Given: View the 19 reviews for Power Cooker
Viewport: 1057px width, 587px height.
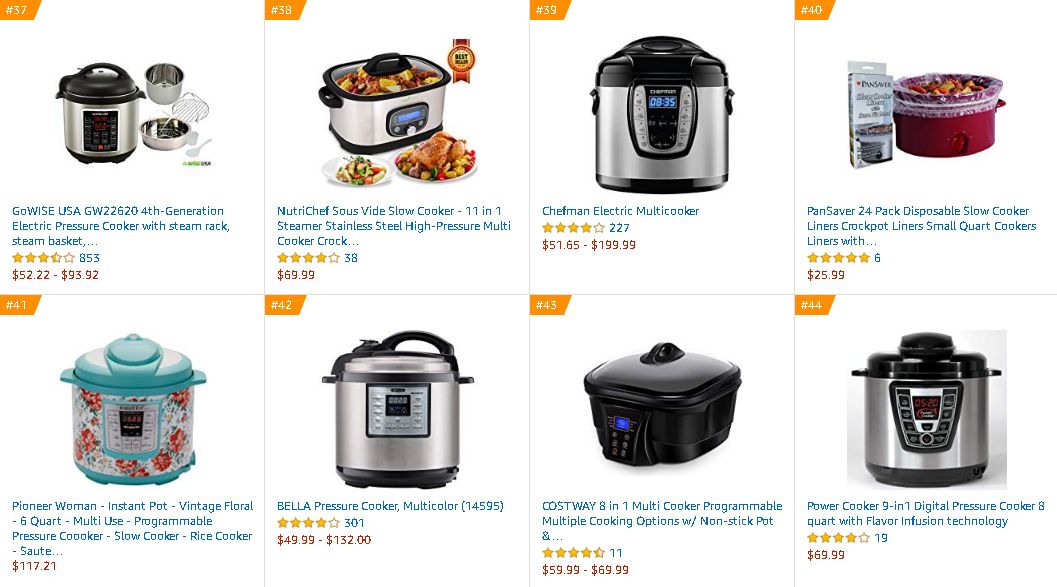Looking at the screenshot, I should tap(881, 538).
